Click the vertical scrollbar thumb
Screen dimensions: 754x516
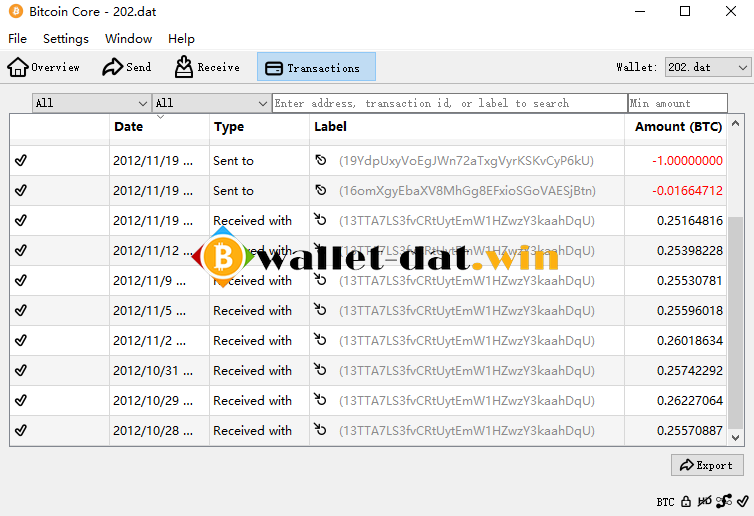735,322
